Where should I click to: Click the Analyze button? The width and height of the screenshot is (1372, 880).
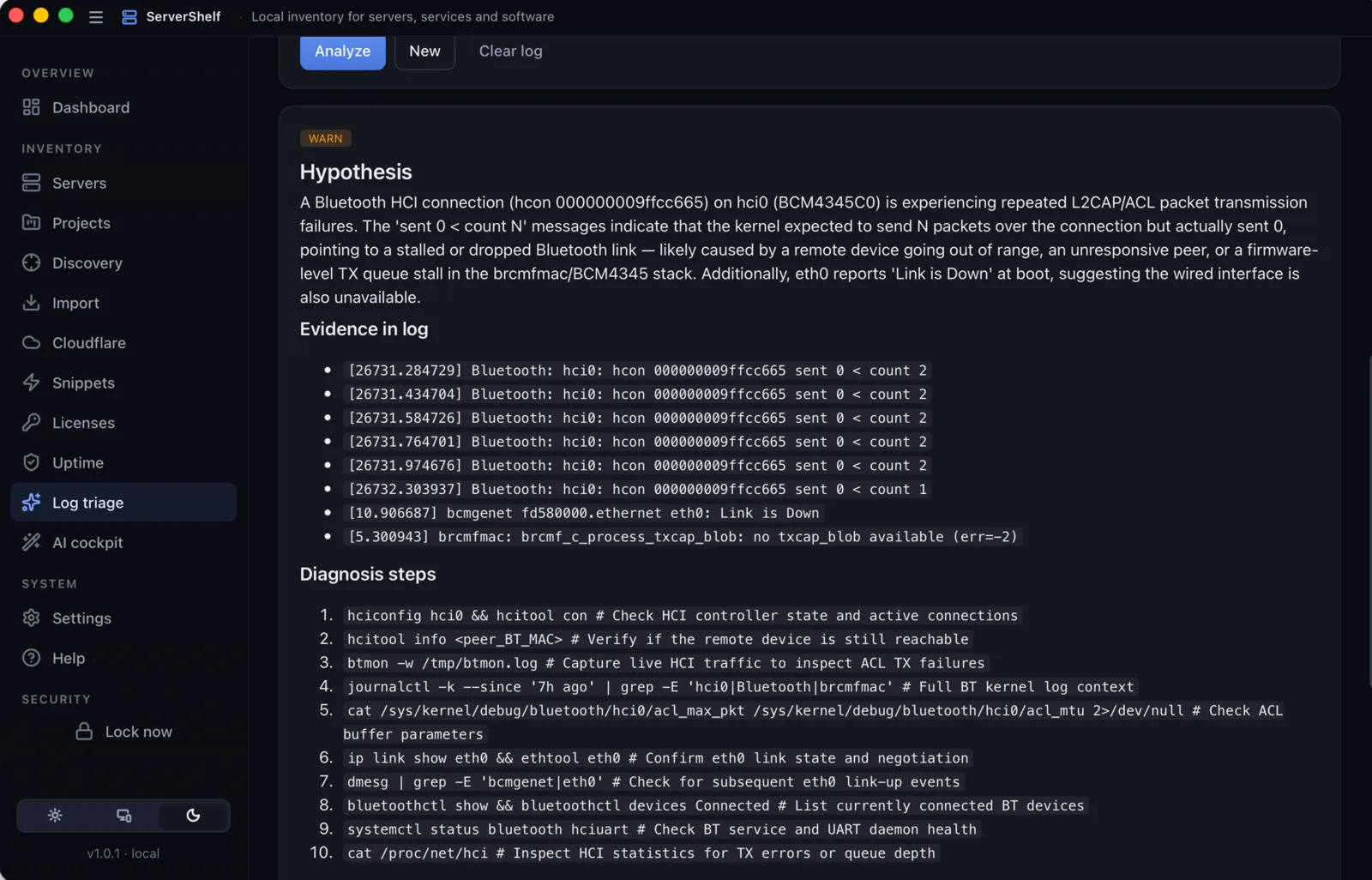click(x=343, y=51)
